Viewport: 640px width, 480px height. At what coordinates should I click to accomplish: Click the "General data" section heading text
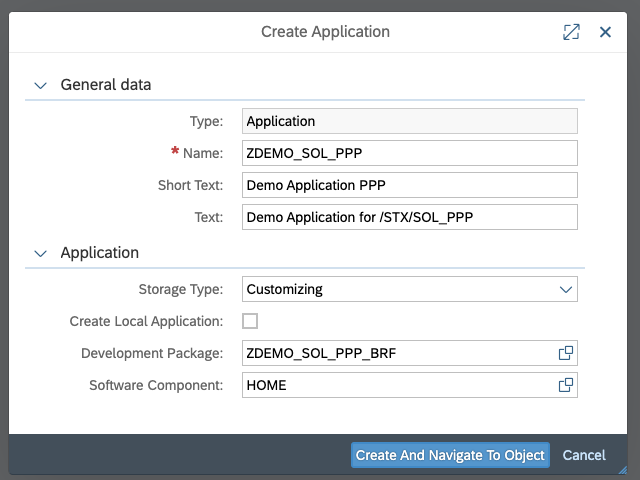[106, 85]
